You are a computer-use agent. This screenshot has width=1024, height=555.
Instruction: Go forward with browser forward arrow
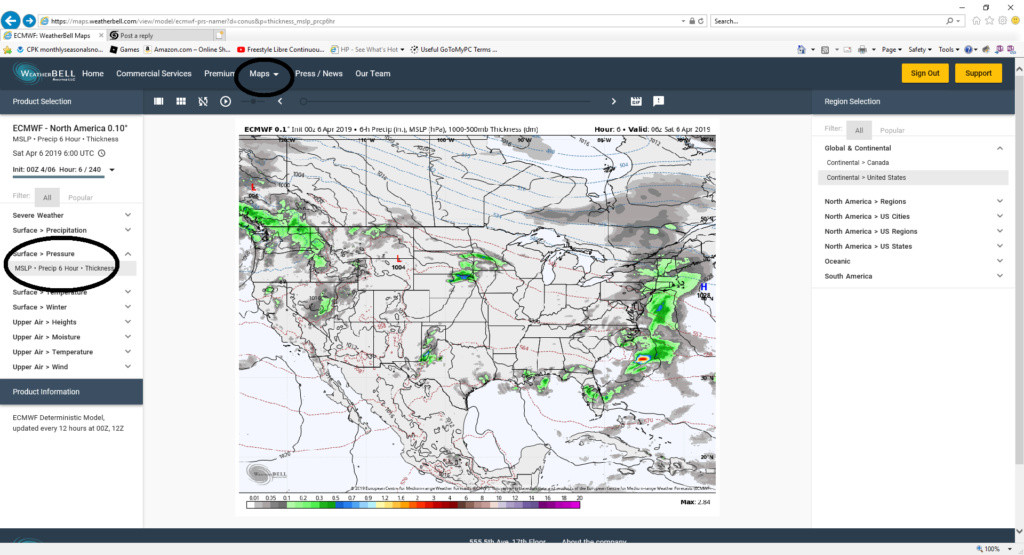pyautogui.click(x=29, y=21)
